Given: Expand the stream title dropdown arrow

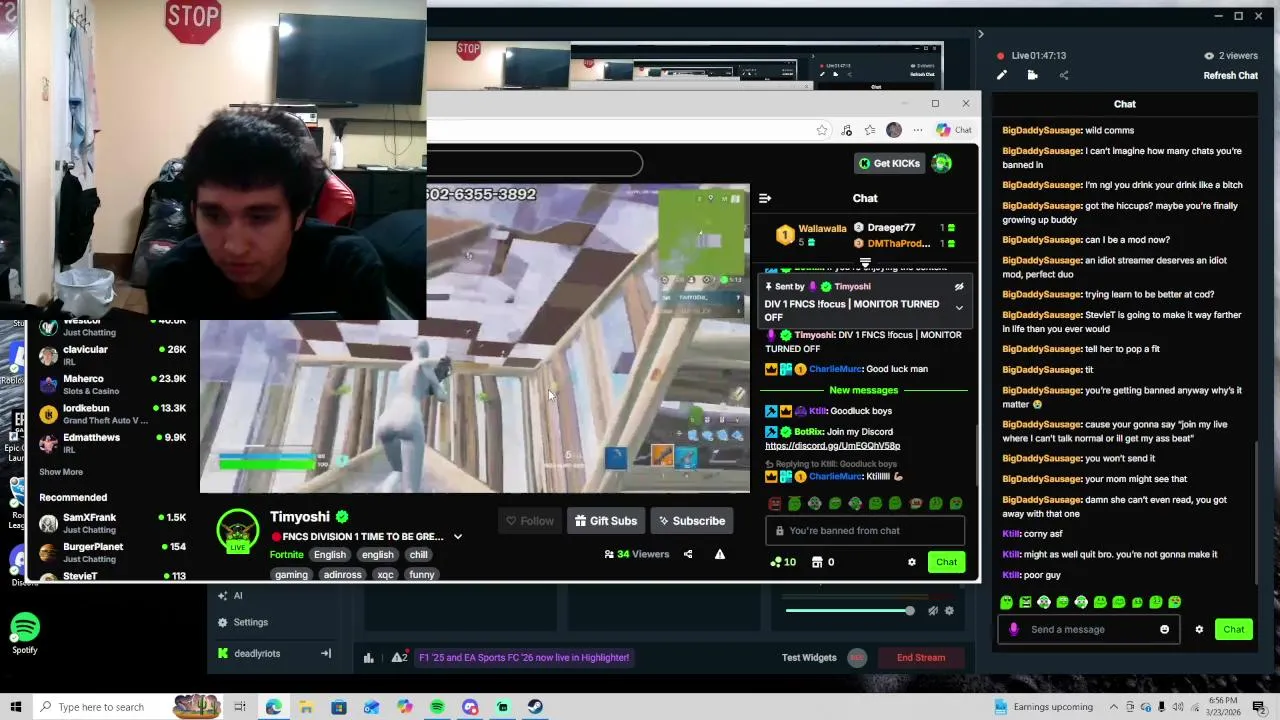Looking at the screenshot, I should [x=457, y=537].
